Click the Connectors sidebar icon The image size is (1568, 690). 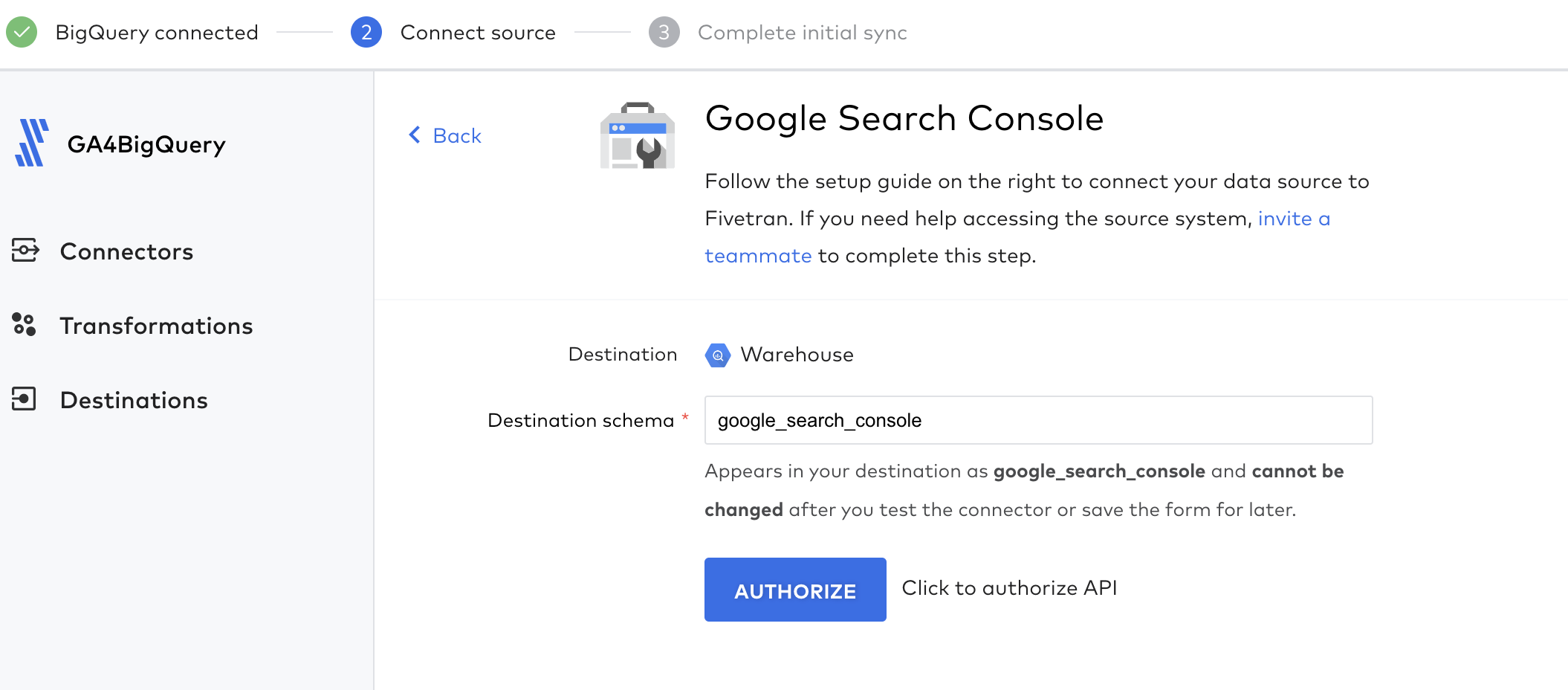(25, 251)
